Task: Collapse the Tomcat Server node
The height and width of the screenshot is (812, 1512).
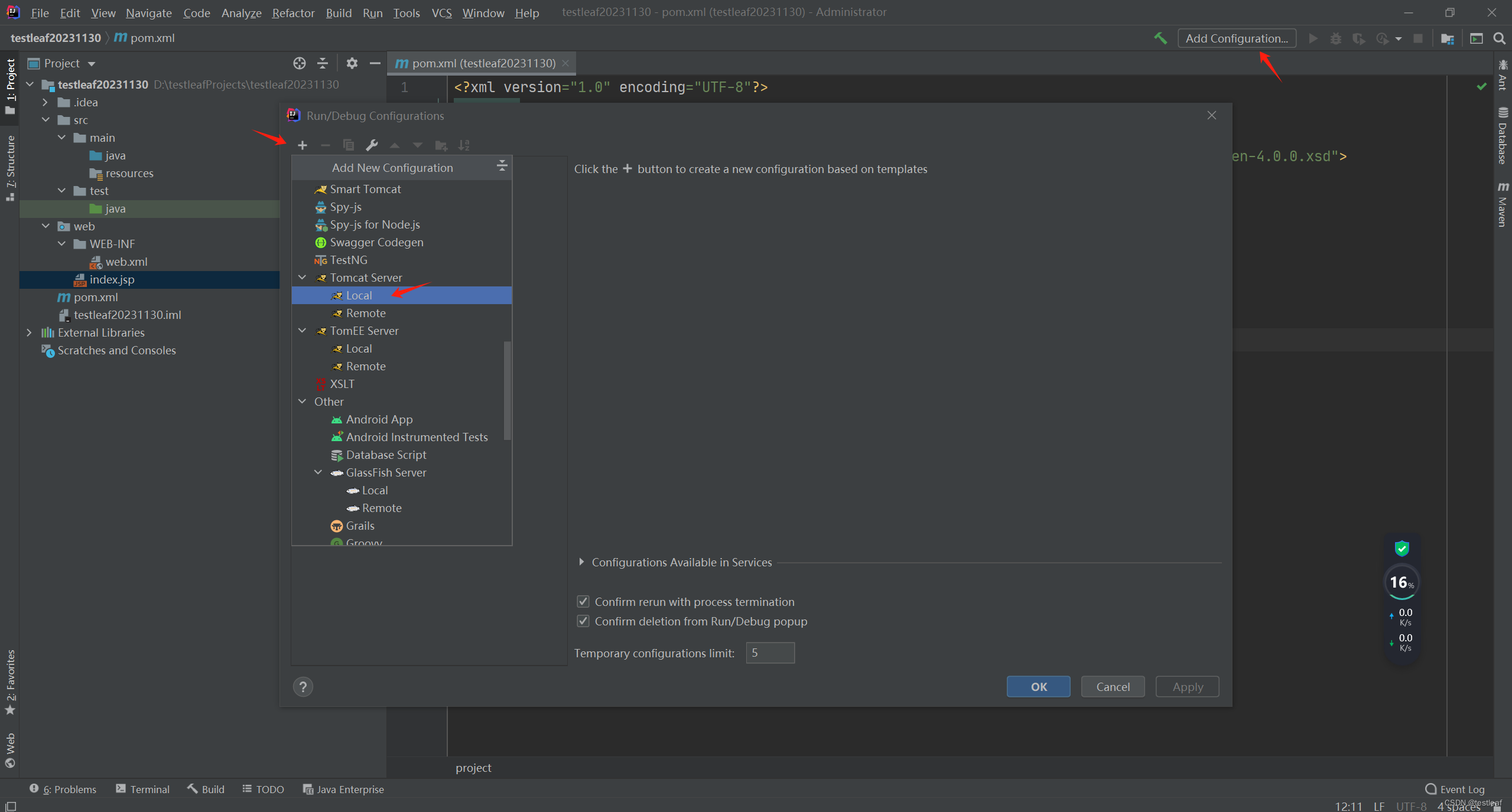Action: click(302, 278)
